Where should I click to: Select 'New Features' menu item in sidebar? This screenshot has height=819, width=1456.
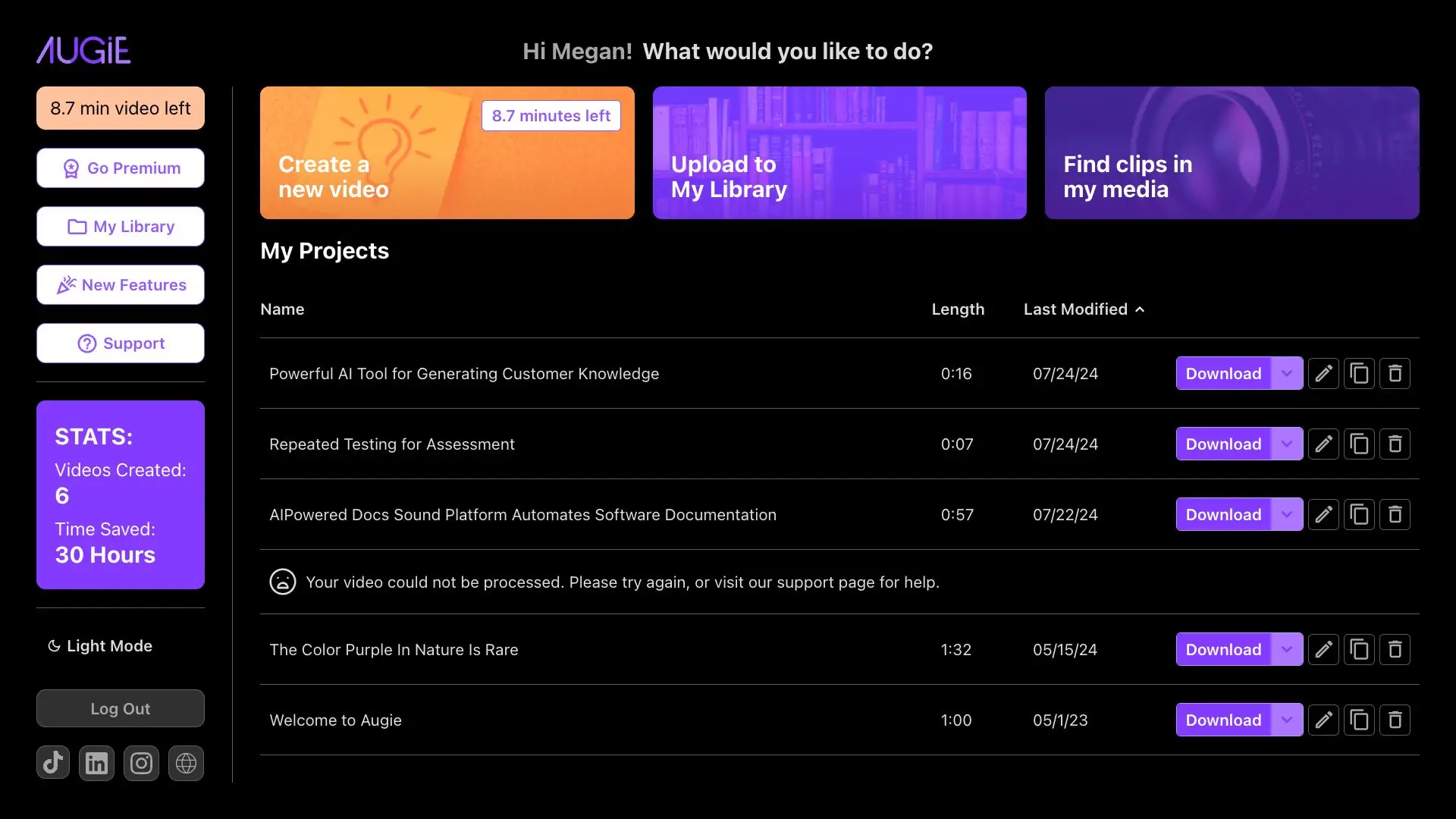120,284
